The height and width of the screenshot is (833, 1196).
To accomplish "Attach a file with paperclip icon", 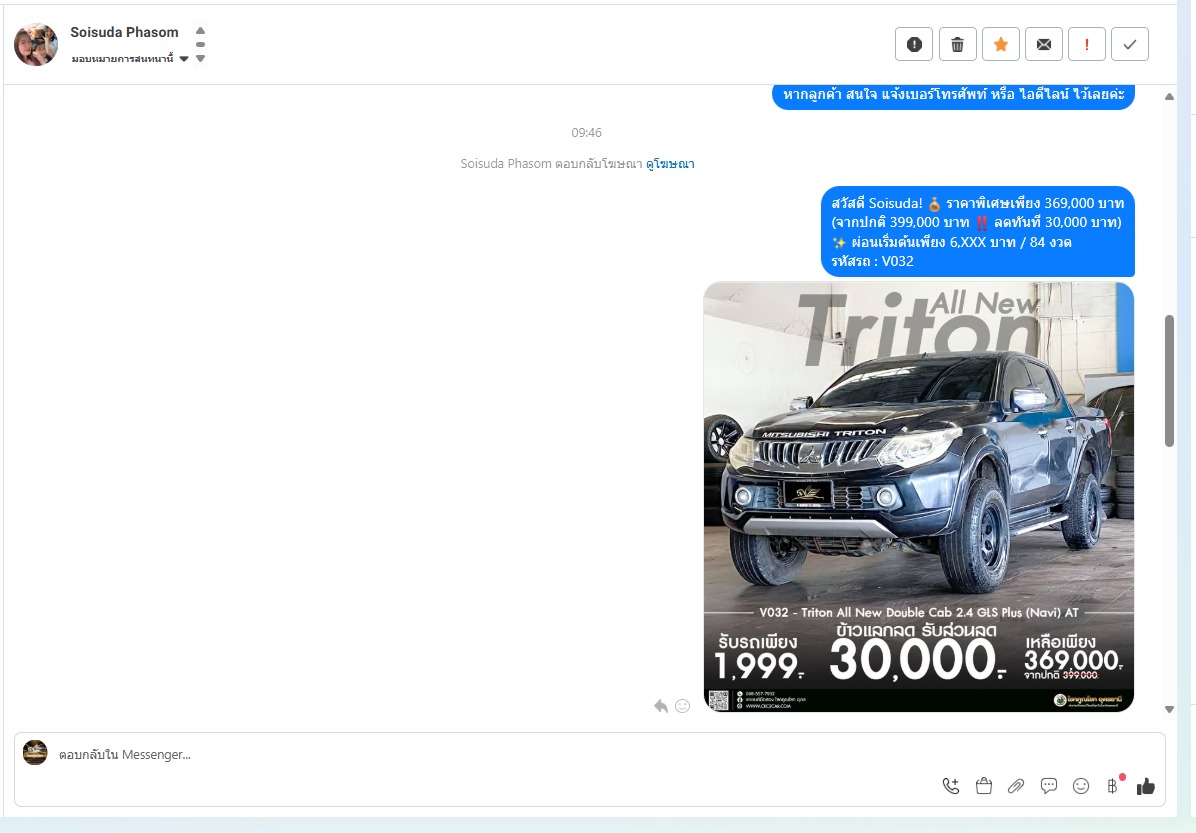I will (x=1016, y=786).
